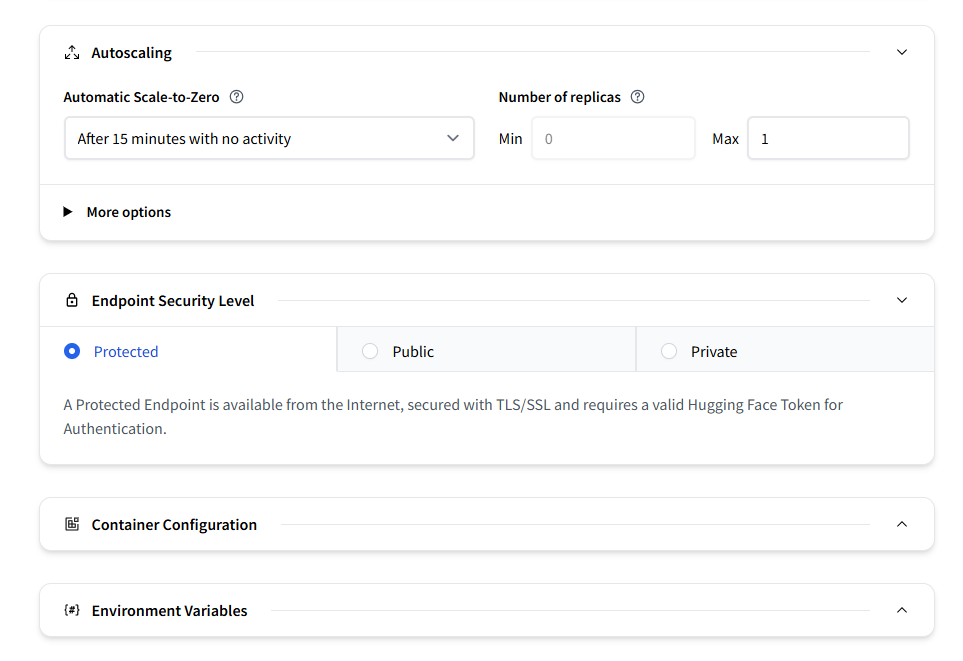Collapse the Endpoint Security Level chevron
Screen dimensions: 963x661
click(x=902, y=300)
